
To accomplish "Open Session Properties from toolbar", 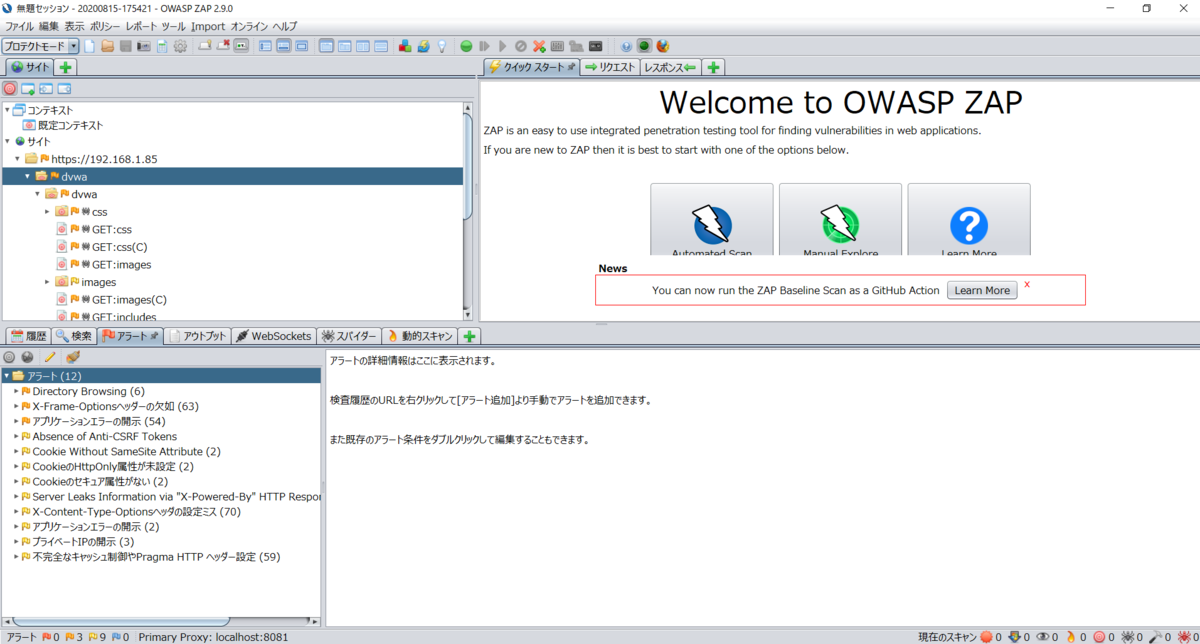I will click(x=162, y=46).
